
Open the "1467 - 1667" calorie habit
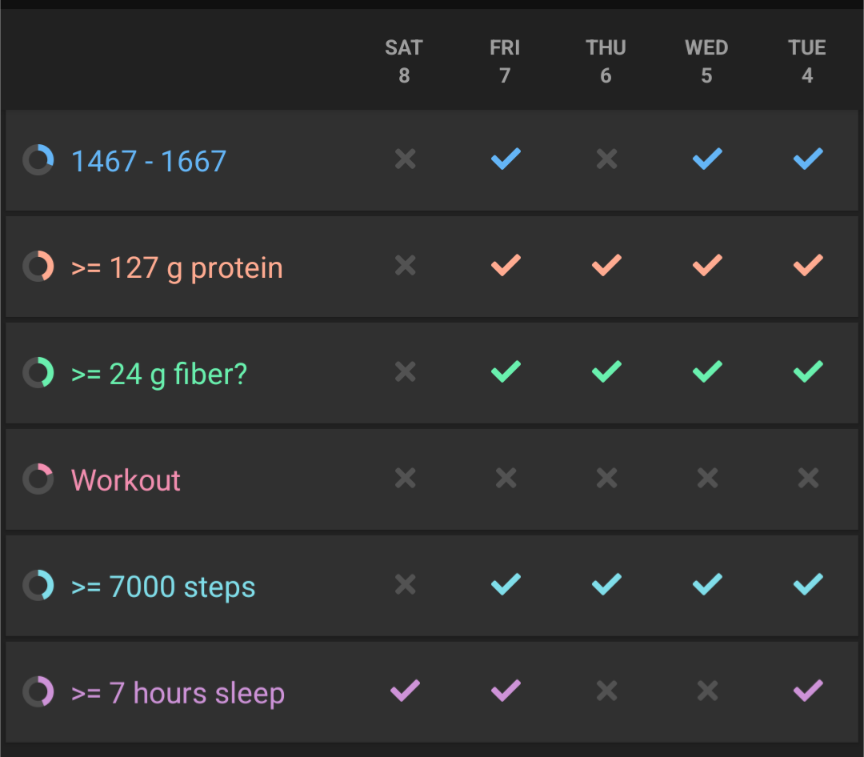149,161
